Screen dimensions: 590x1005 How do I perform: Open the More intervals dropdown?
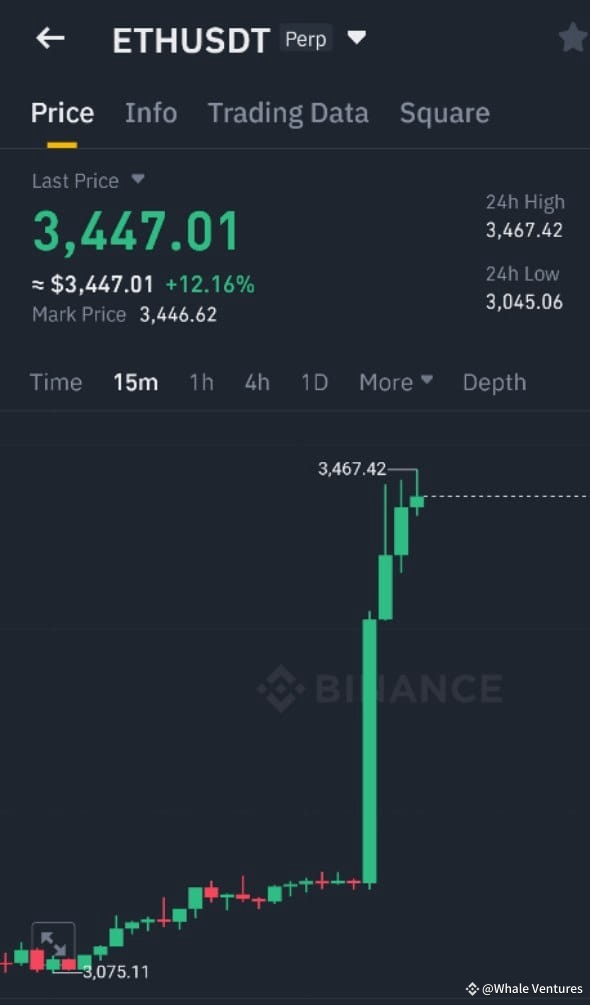pos(394,382)
